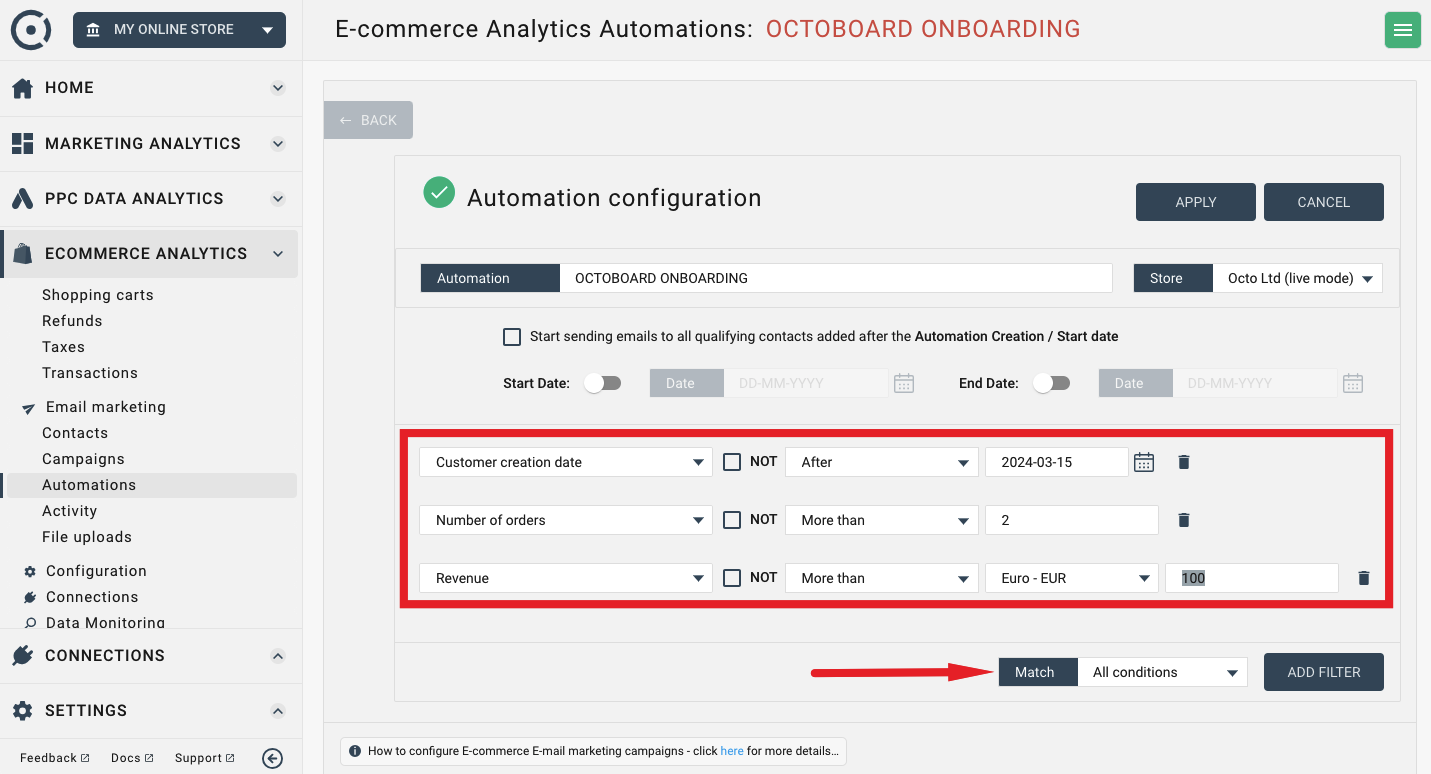The width and height of the screenshot is (1431, 774).
Task: Open Transactions menu item
Action: coord(90,373)
